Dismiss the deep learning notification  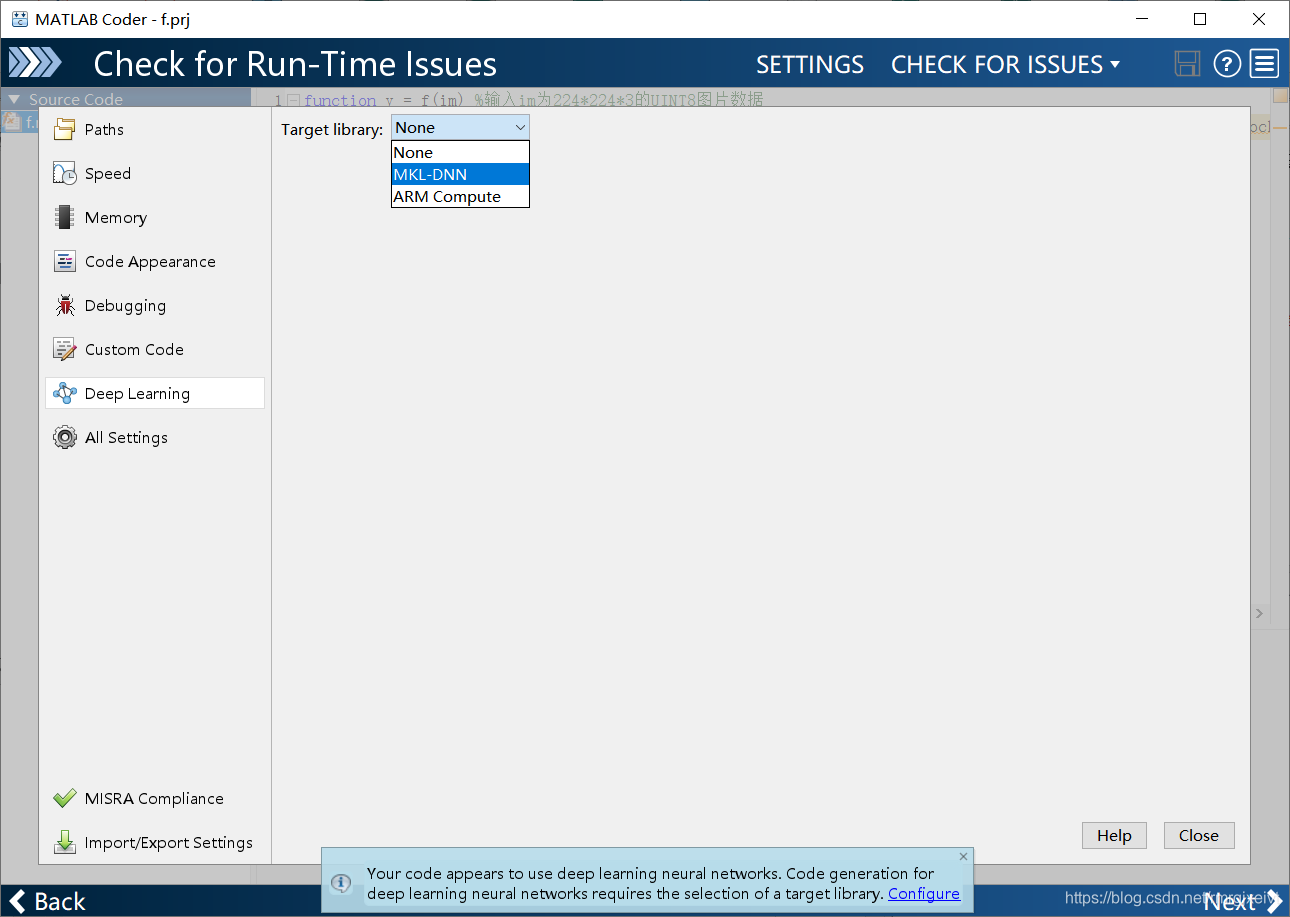coord(963,856)
